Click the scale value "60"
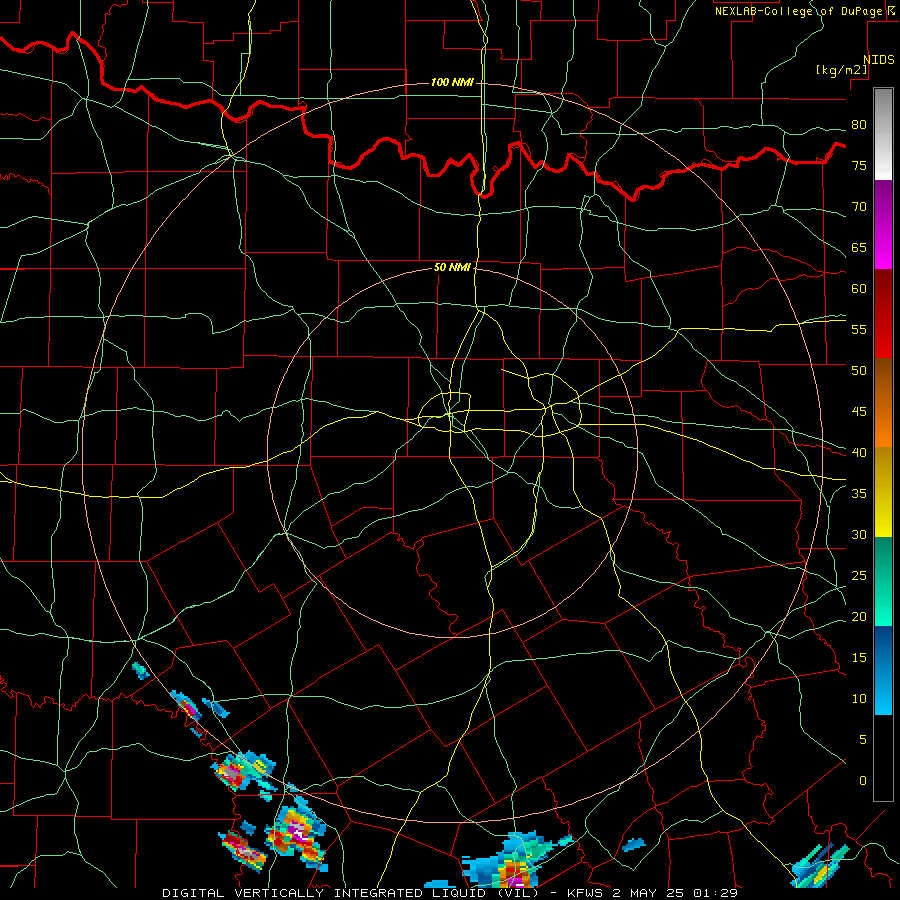900x900 pixels. click(859, 289)
